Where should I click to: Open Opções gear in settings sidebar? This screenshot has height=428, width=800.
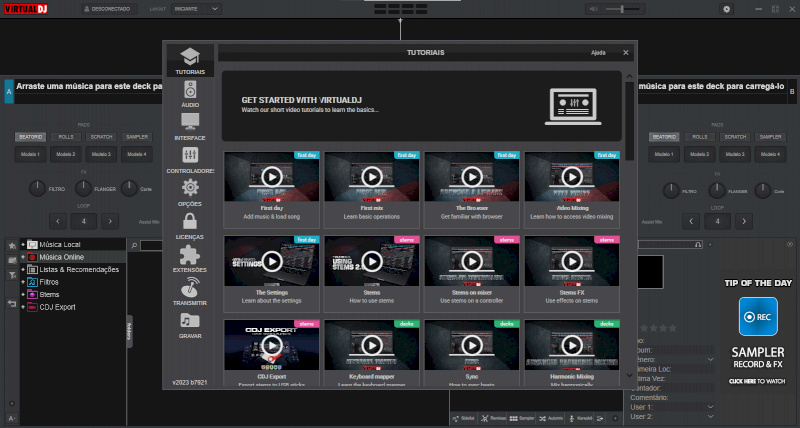click(190, 192)
